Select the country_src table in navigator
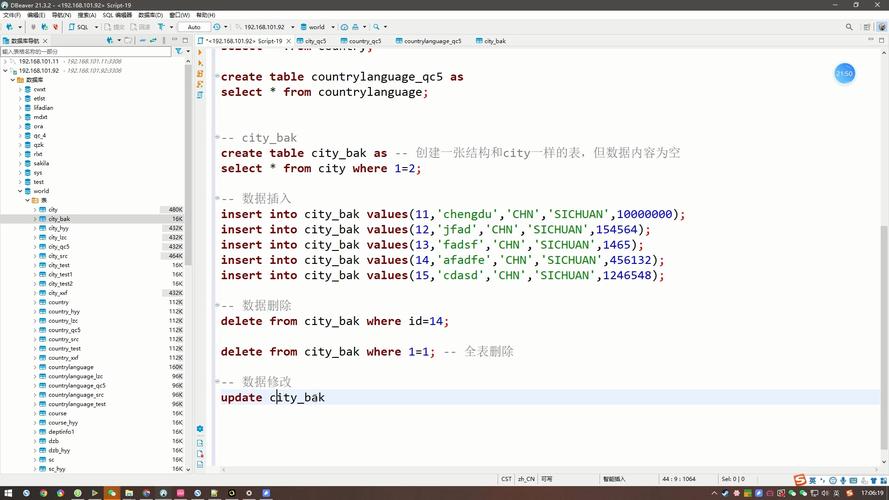 pyautogui.click(x=64, y=340)
